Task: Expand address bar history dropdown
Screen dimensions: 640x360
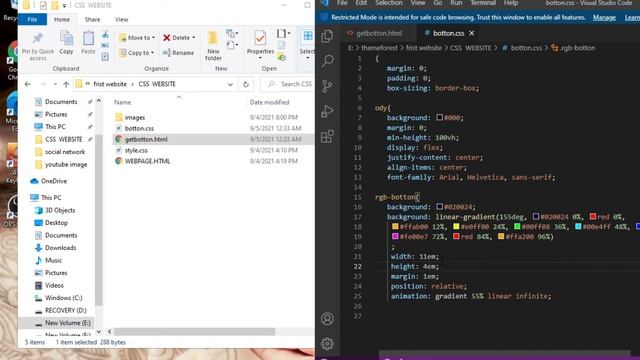Action: (230, 84)
